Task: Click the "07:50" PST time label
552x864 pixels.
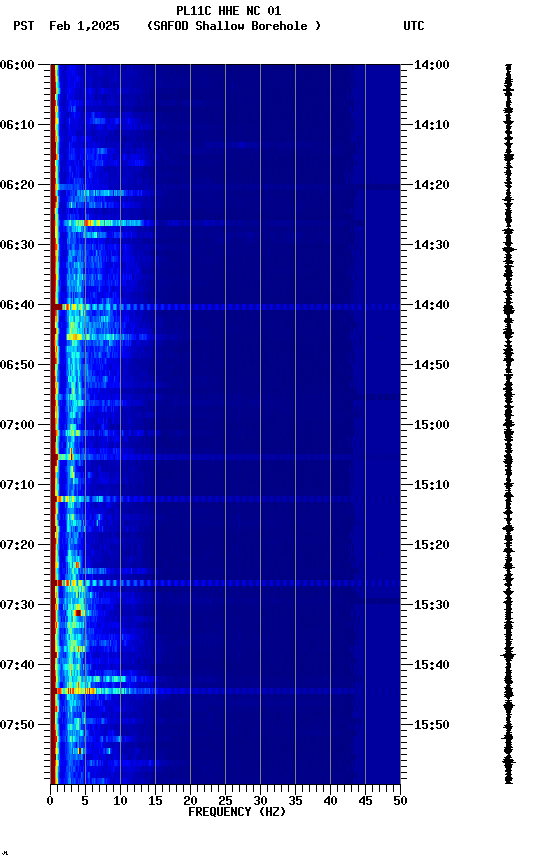Action: pos(17,725)
